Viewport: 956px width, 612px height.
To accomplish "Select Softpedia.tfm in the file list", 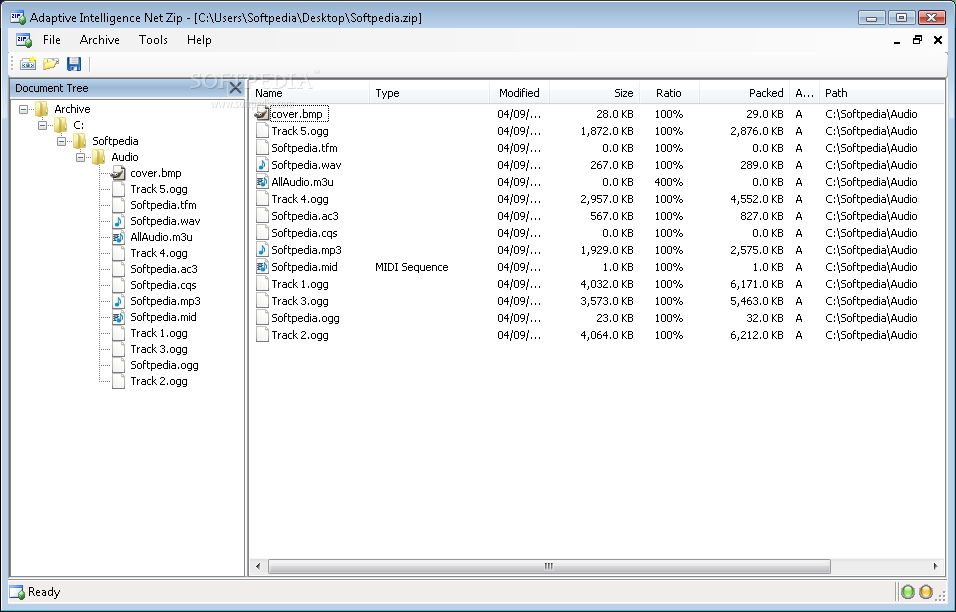I will [304, 148].
